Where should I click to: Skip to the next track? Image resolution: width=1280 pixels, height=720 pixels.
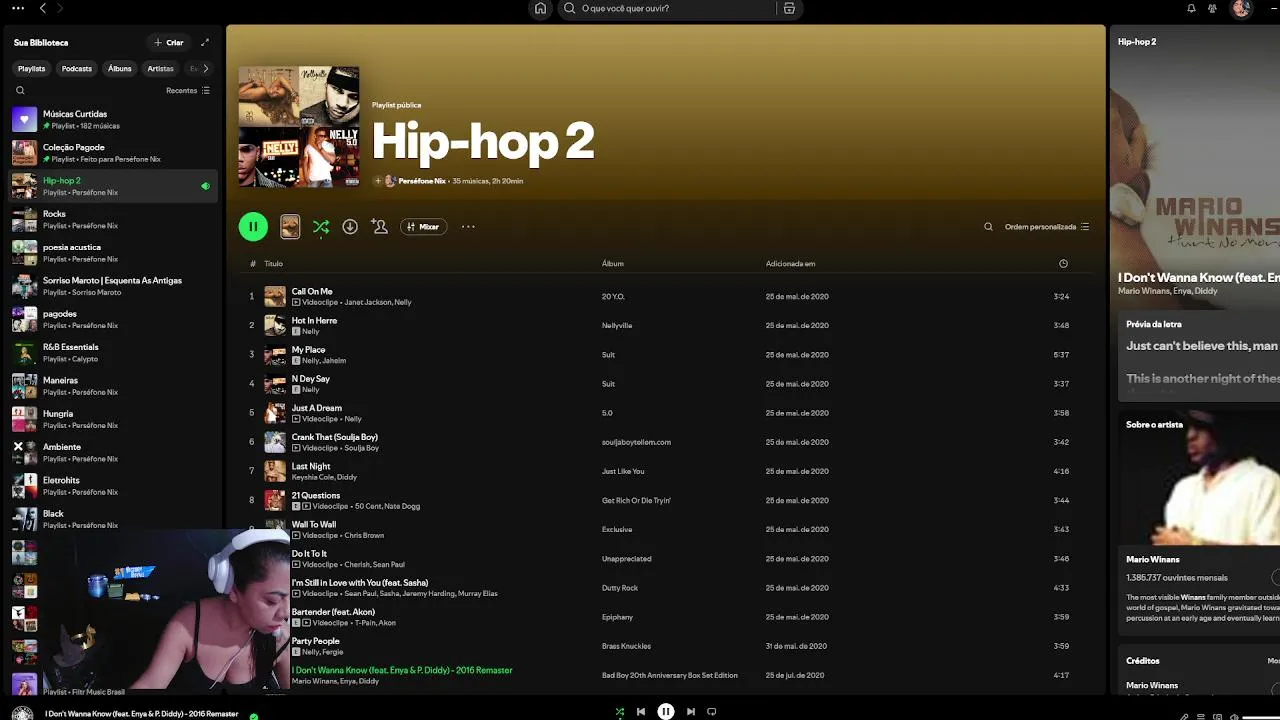(x=691, y=712)
